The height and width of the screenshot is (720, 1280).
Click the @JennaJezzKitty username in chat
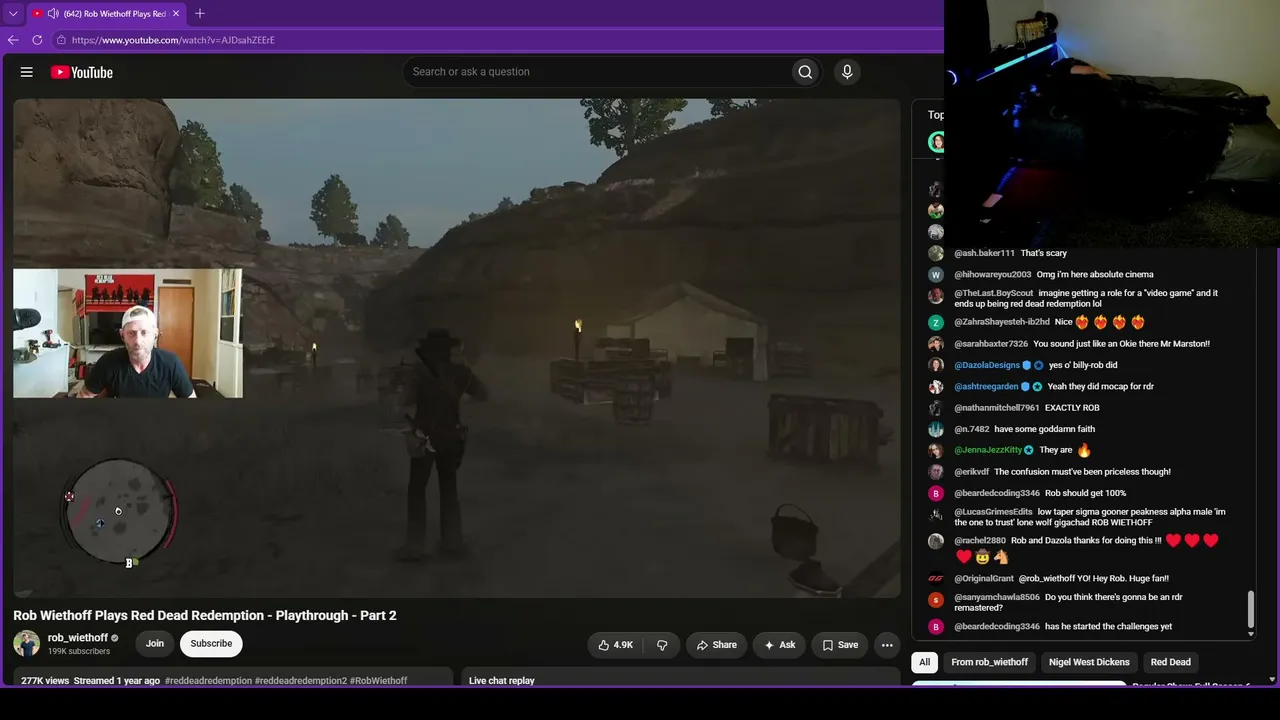[988, 450]
